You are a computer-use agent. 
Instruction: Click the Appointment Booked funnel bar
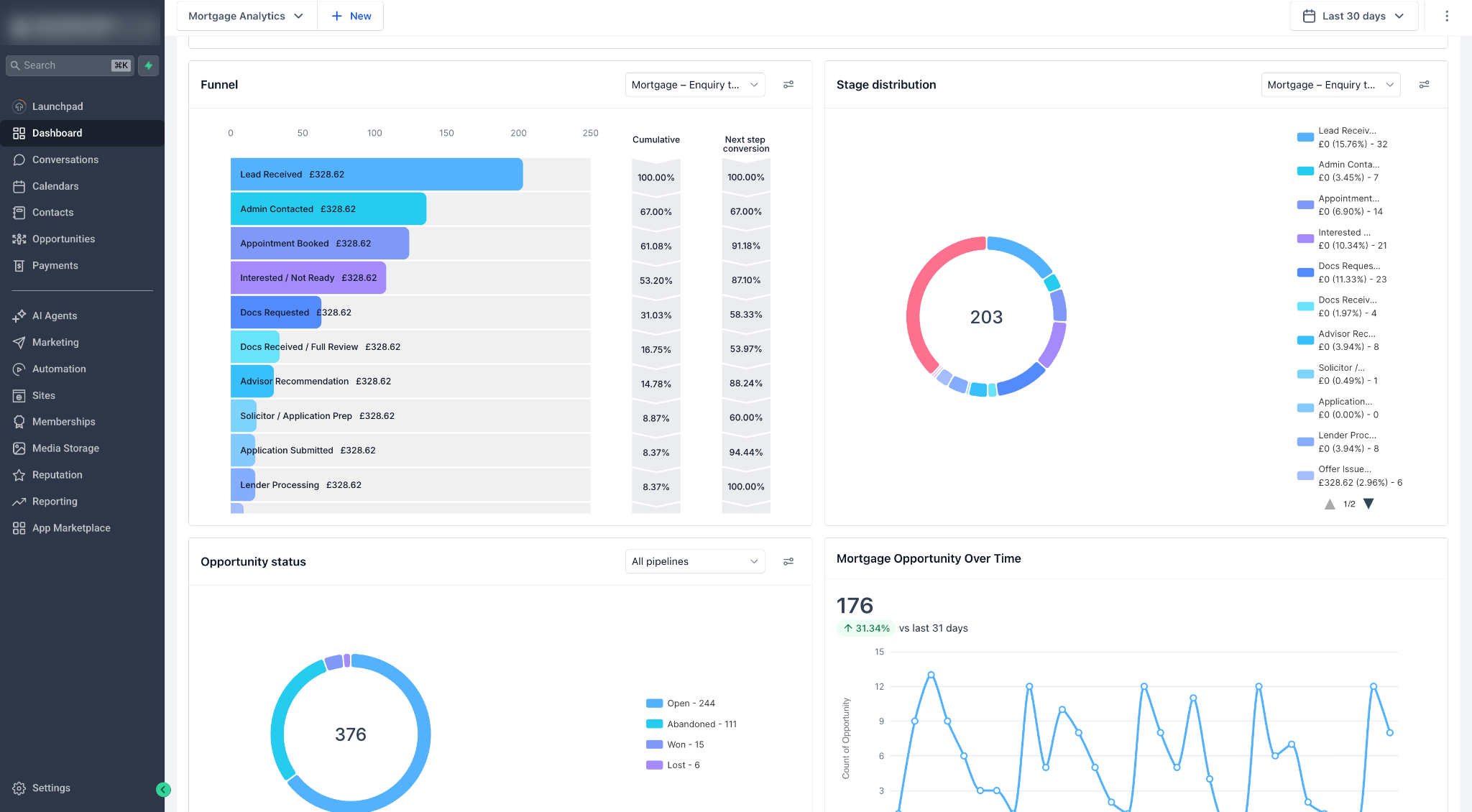click(320, 244)
